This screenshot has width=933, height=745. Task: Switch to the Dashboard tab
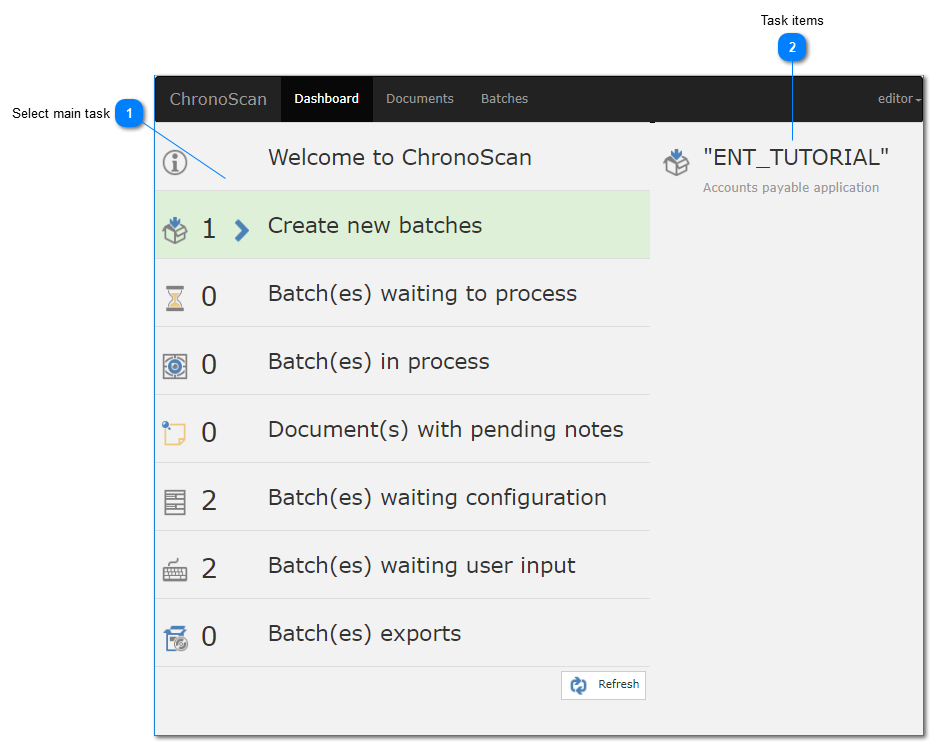[327, 99]
